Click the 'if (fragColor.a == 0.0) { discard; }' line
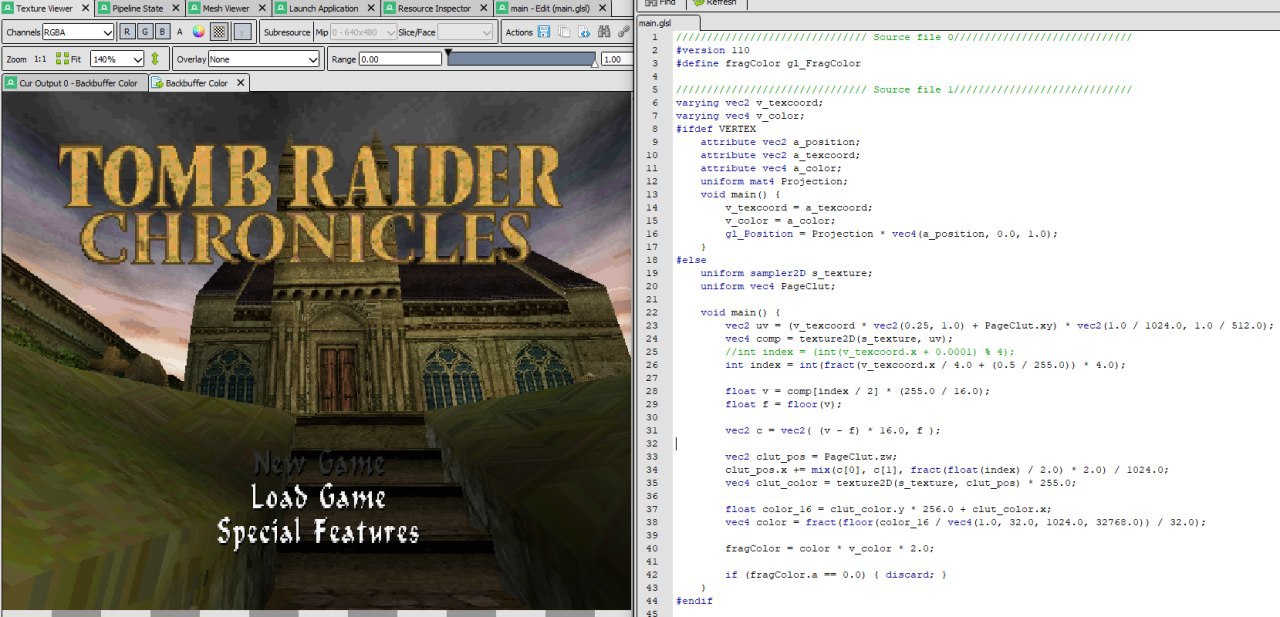The image size is (1280, 617). [x=836, y=575]
